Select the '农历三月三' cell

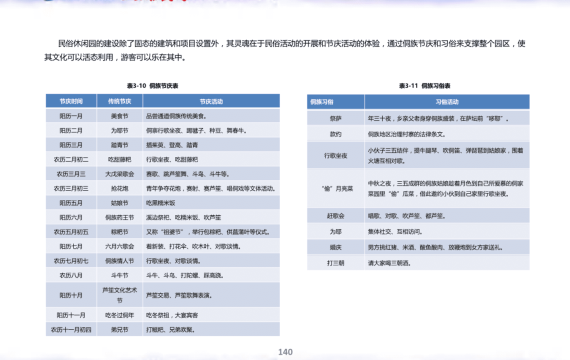71,174
